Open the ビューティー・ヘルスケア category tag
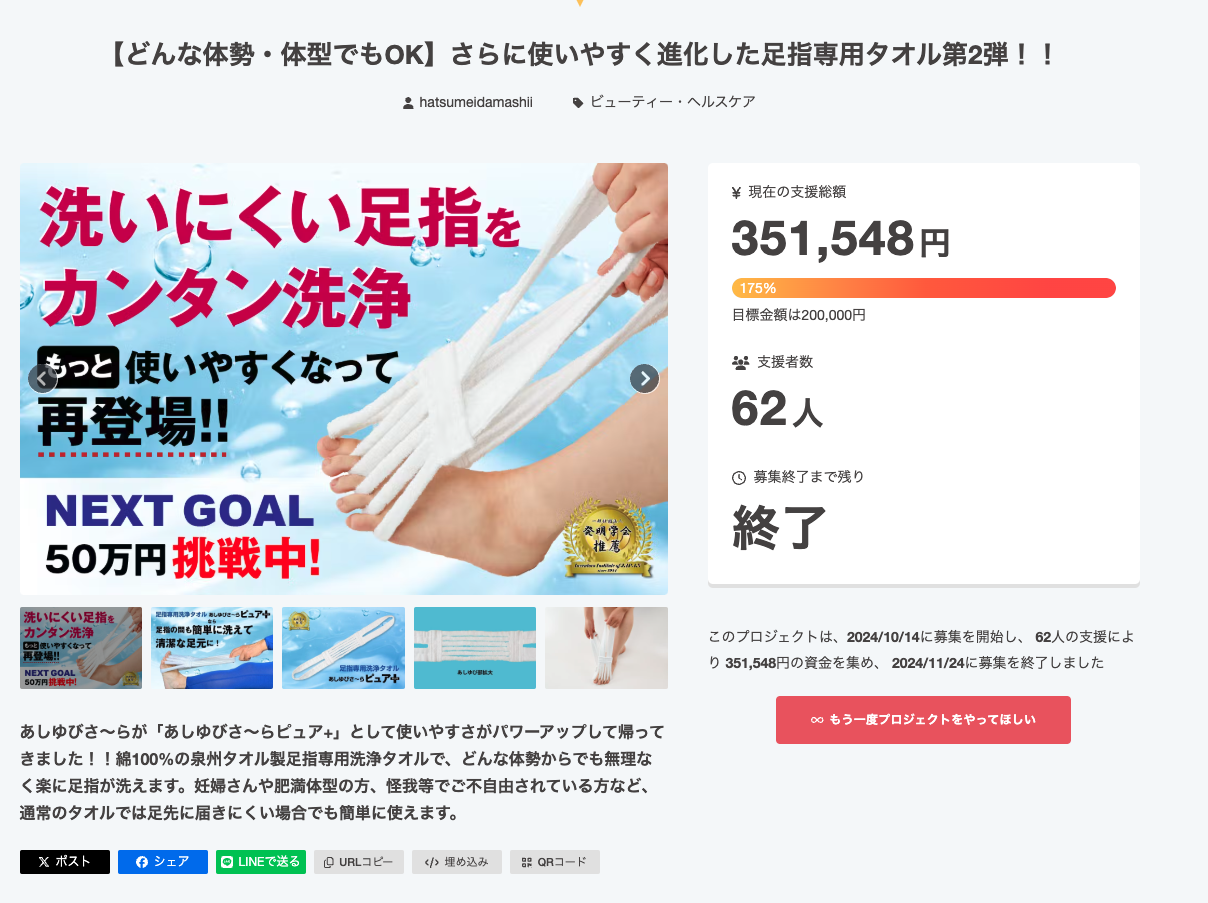 [671, 102]
